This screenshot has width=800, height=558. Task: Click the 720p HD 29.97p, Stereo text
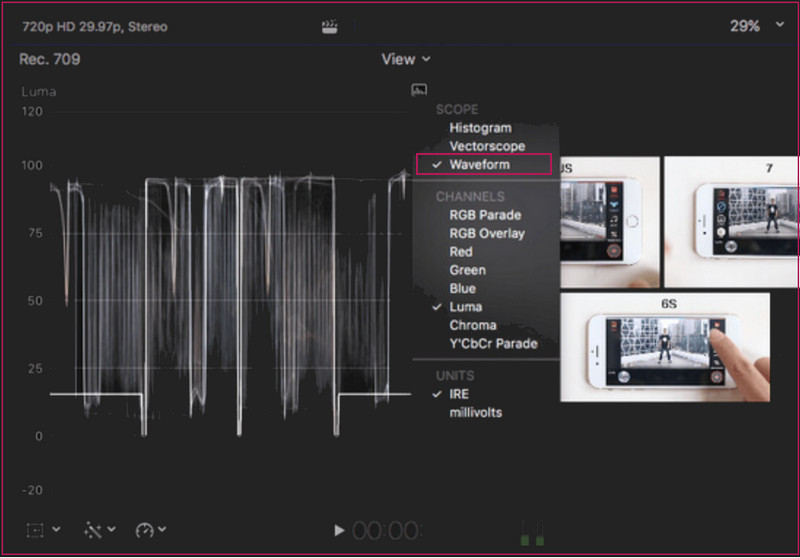pos(94,27)
